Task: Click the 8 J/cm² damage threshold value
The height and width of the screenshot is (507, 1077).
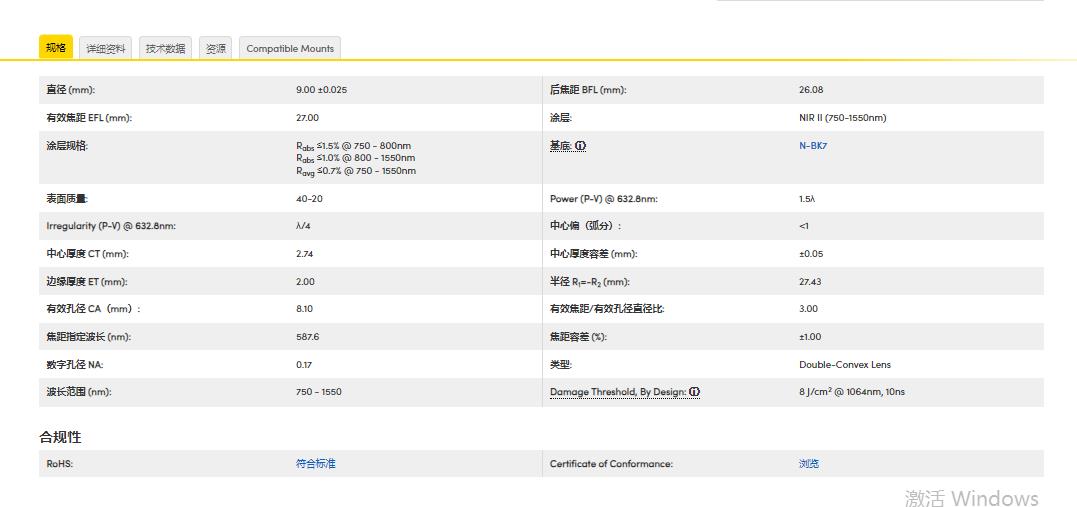Action: [x=851, y=392]
